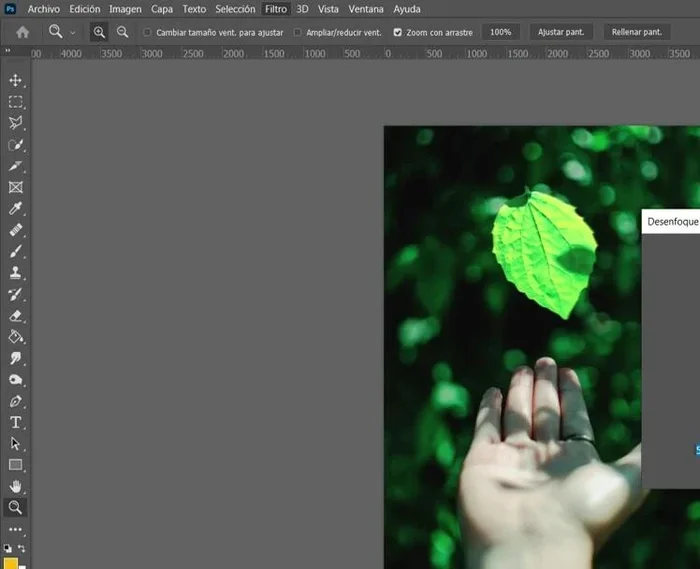This screenshot has height=569, width=700.
Task: Open the Ayuda menu
Action: pyautogui.click(x=407, y=9)
